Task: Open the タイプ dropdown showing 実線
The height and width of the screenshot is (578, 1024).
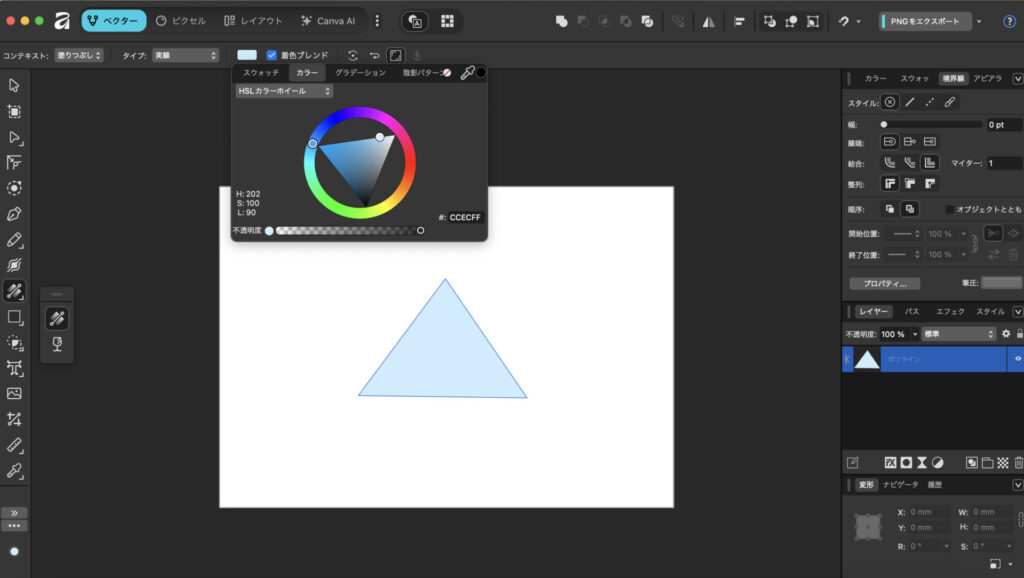Action: pyautogui.click(x=185, y=55)
